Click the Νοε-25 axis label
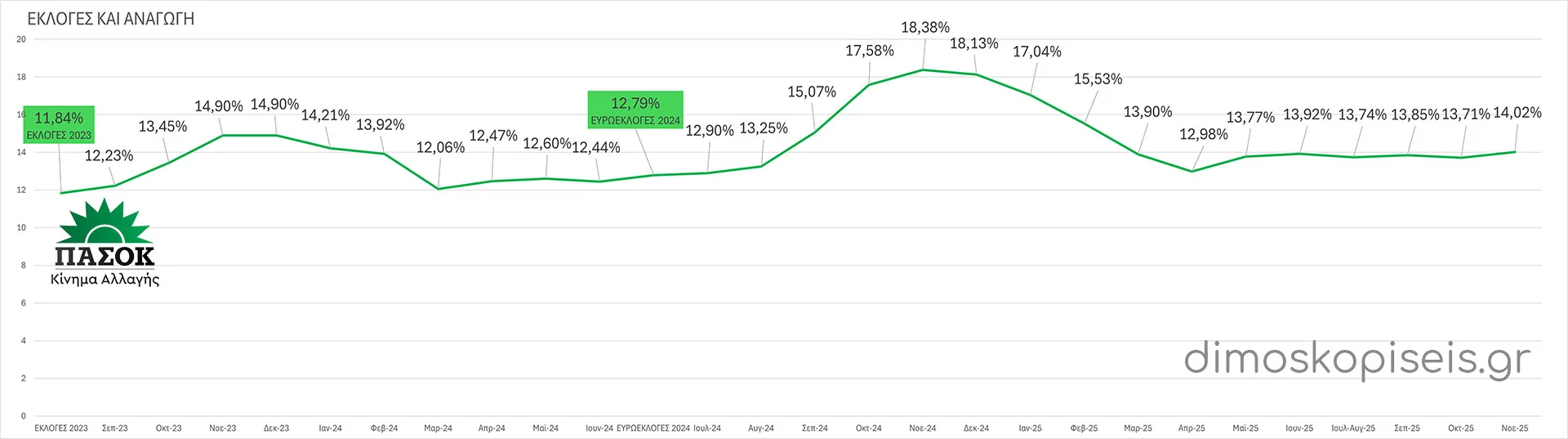Image resolution: width=1568 pixels, height=439 pixels. pos(1514,428)
